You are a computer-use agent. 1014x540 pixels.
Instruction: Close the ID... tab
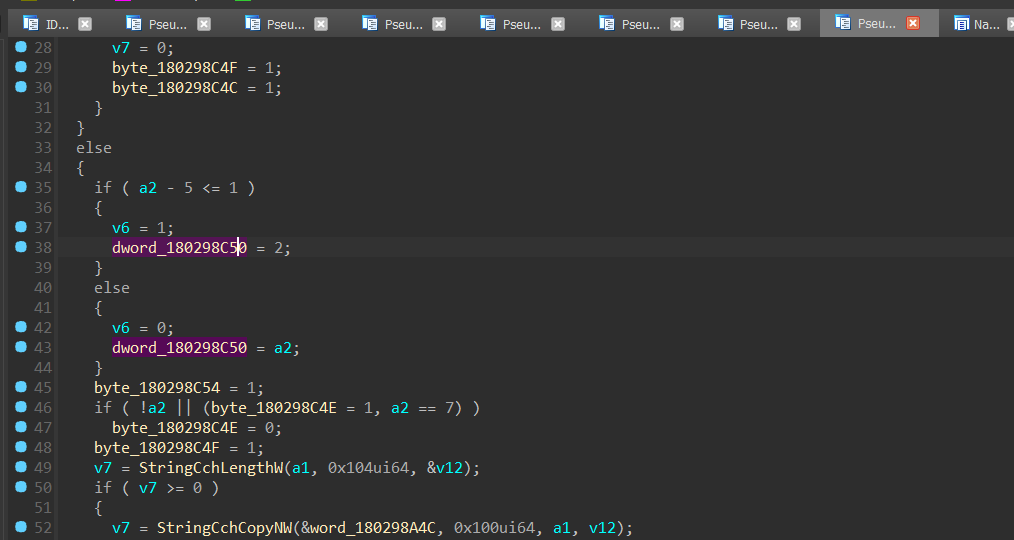pos(85,24)
